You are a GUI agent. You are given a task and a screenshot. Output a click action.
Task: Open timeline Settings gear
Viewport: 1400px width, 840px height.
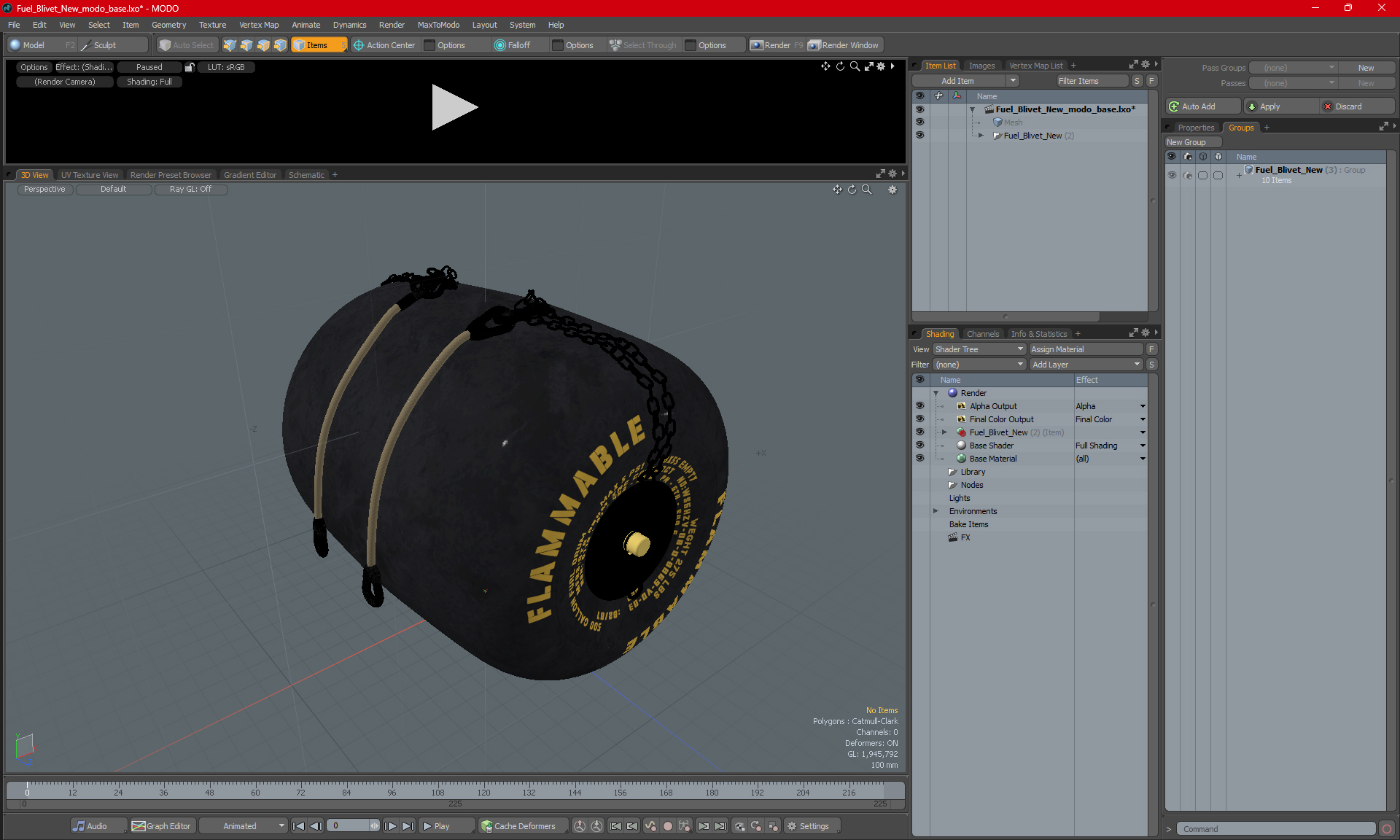pos(792,826)
